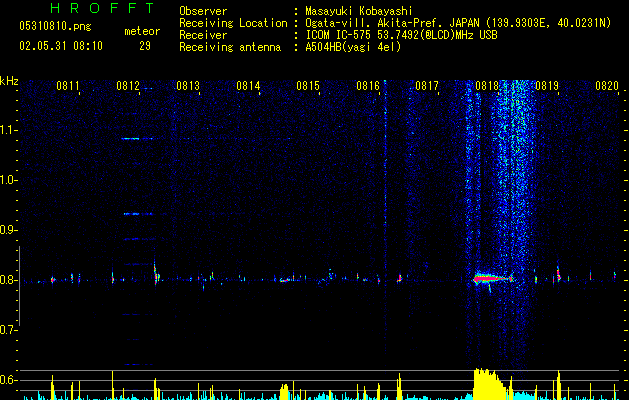629x400 pixels.
Task: Click the 0.6 kHz axis label
Action: 8,380
